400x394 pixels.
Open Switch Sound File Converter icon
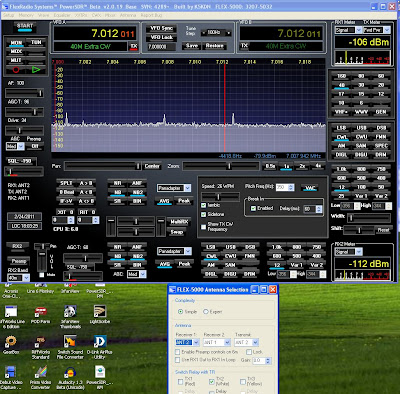pos(70,347)
